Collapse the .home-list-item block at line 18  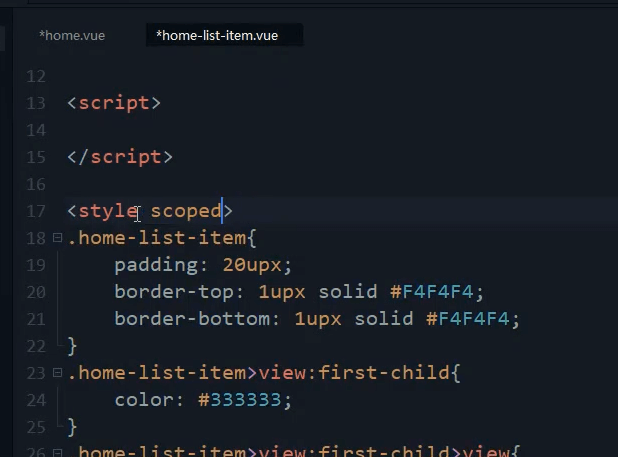[58, 238]
